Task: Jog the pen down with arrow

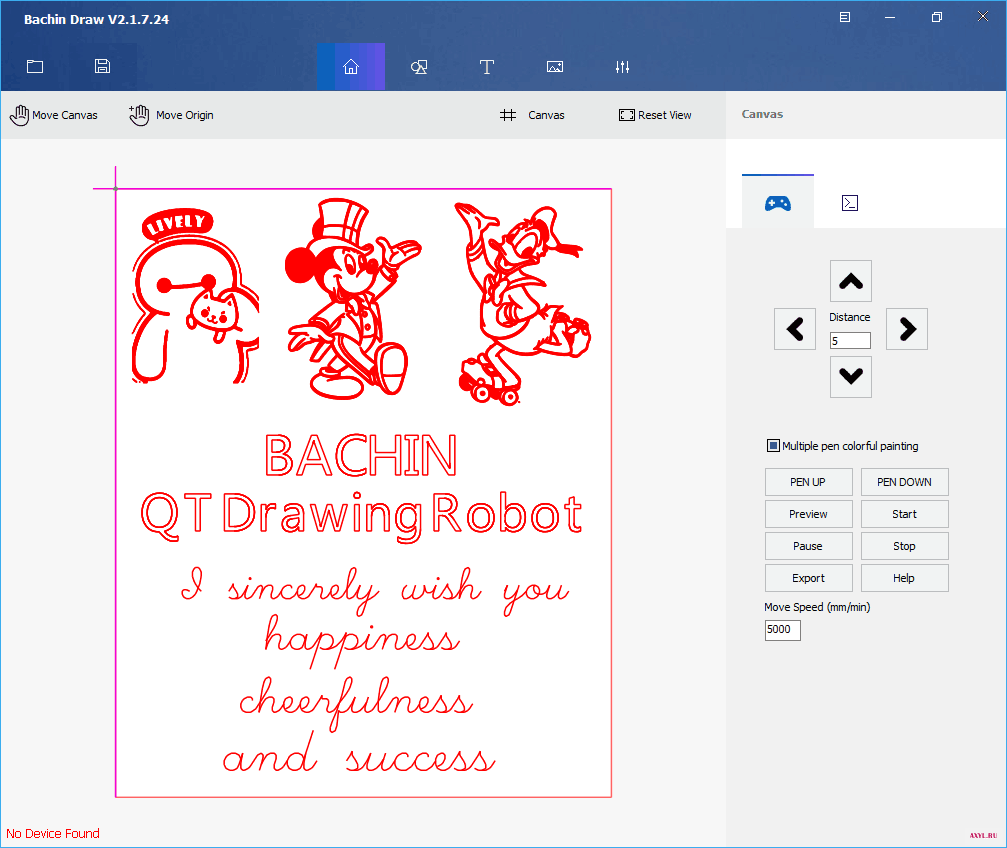Action: [851, 377]
